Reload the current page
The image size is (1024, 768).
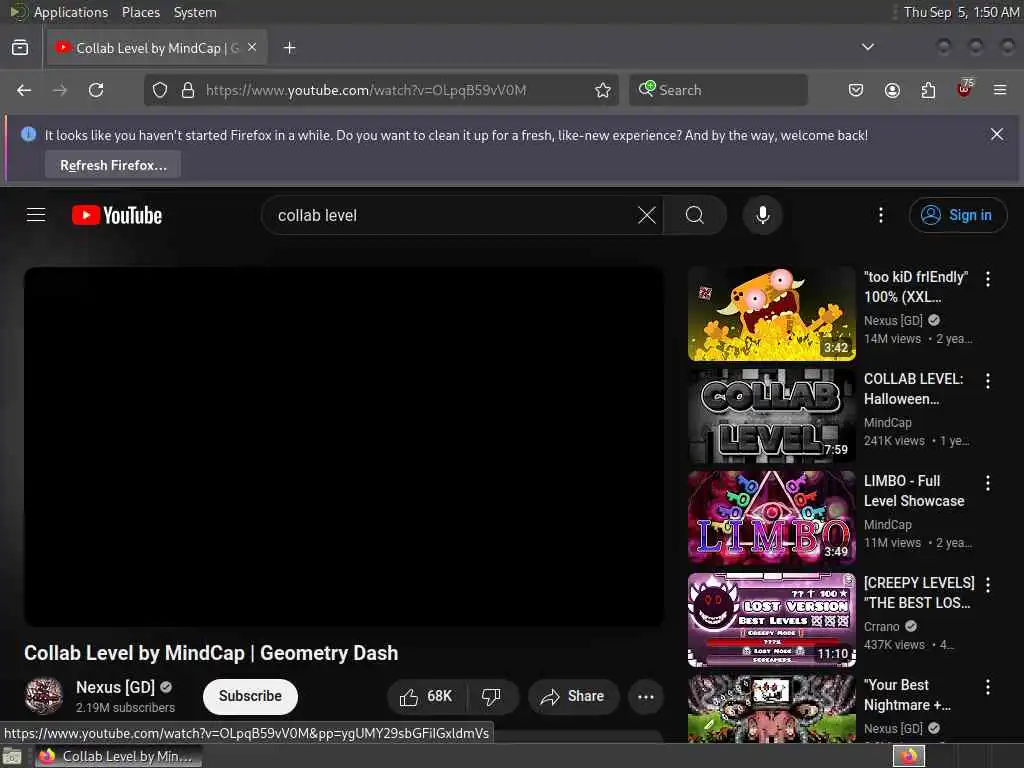click(96, 90)
